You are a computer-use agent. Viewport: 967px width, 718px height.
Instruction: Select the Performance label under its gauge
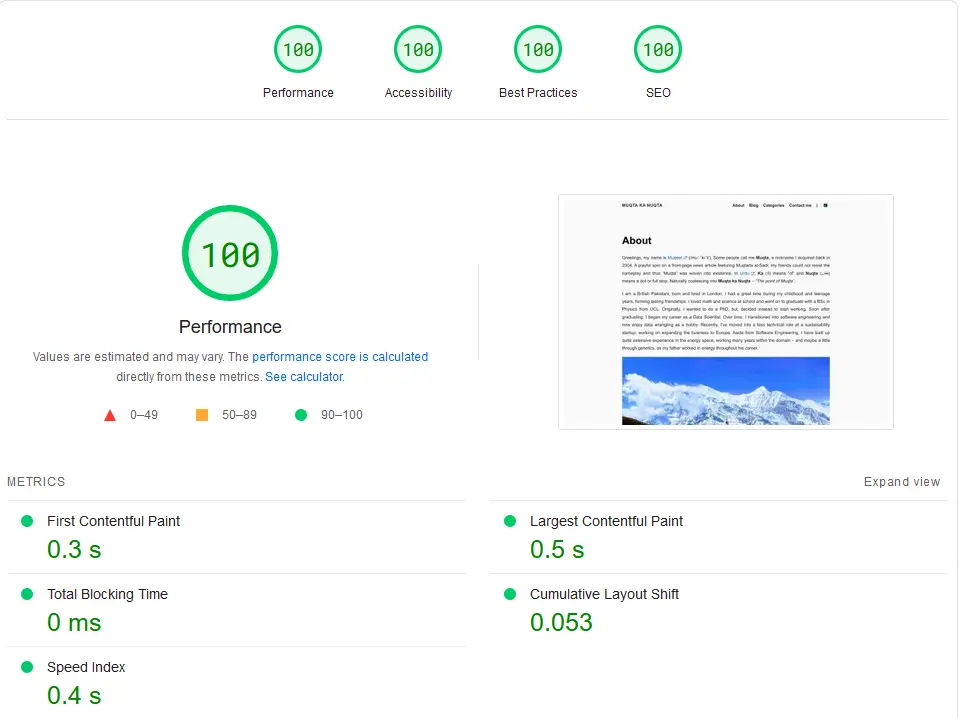click(298, 92)
